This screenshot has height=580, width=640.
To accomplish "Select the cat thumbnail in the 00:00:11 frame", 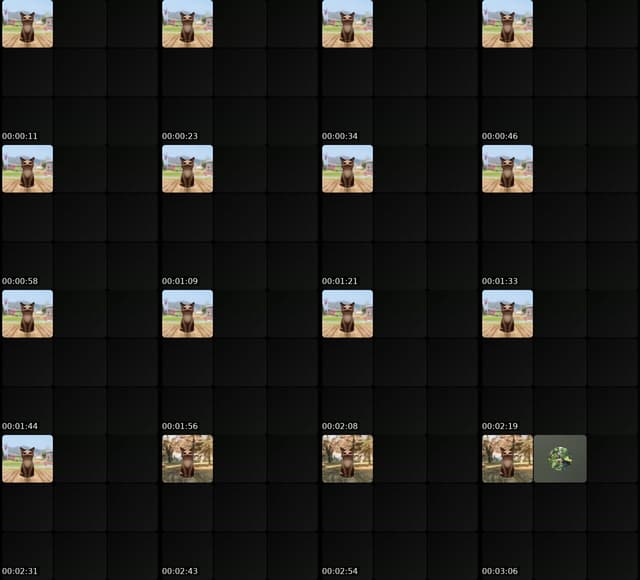I will coord(27,24).
